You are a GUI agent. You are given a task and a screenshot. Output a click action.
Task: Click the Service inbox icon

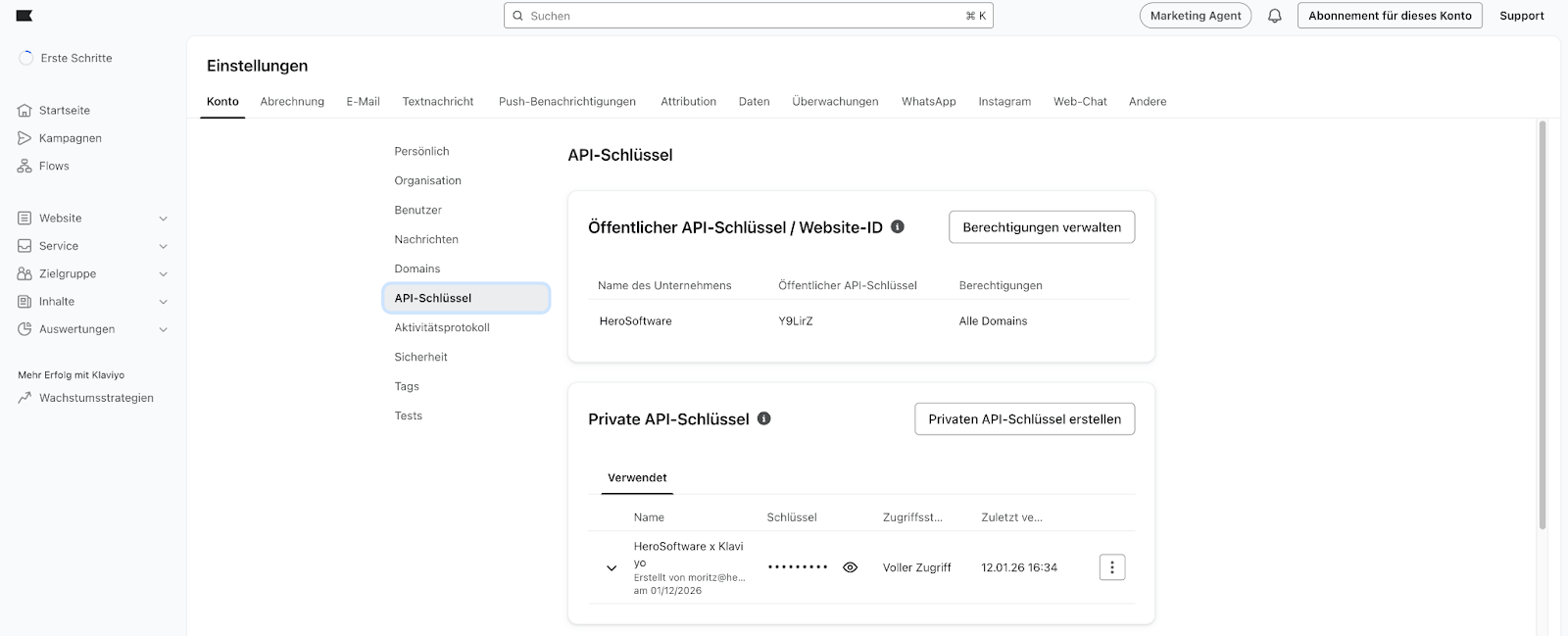24,246
